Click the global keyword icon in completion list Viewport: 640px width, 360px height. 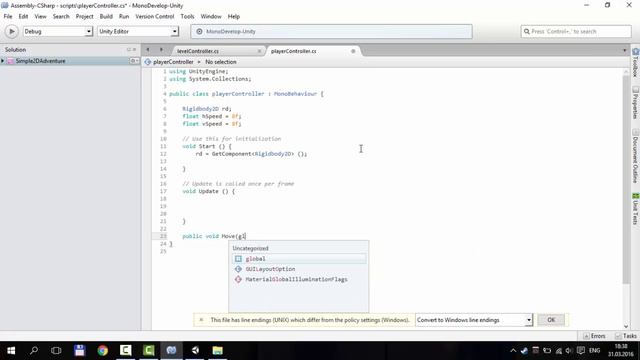coord(238,259)
